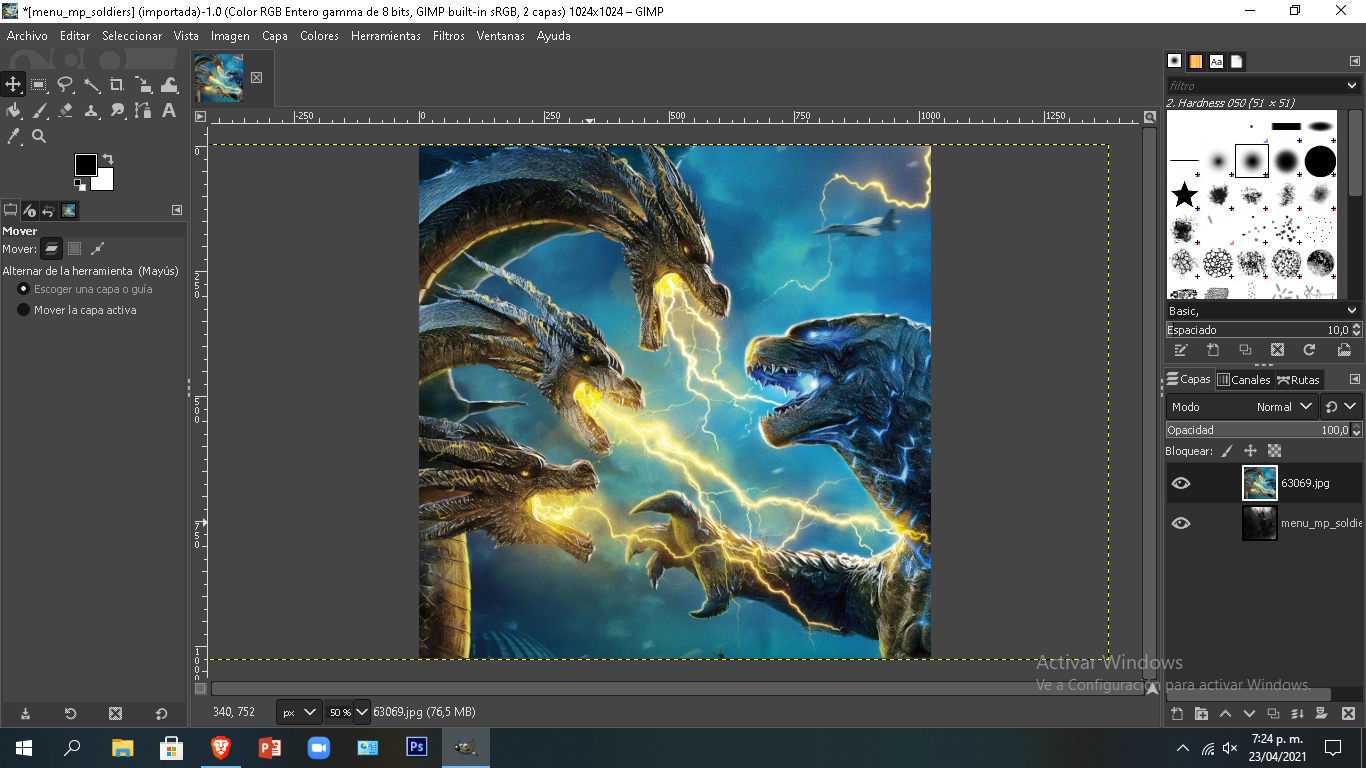This screenshot has width=1366, height=768.
Task: Create a new layer
Action: click(x=1177, y=714)
